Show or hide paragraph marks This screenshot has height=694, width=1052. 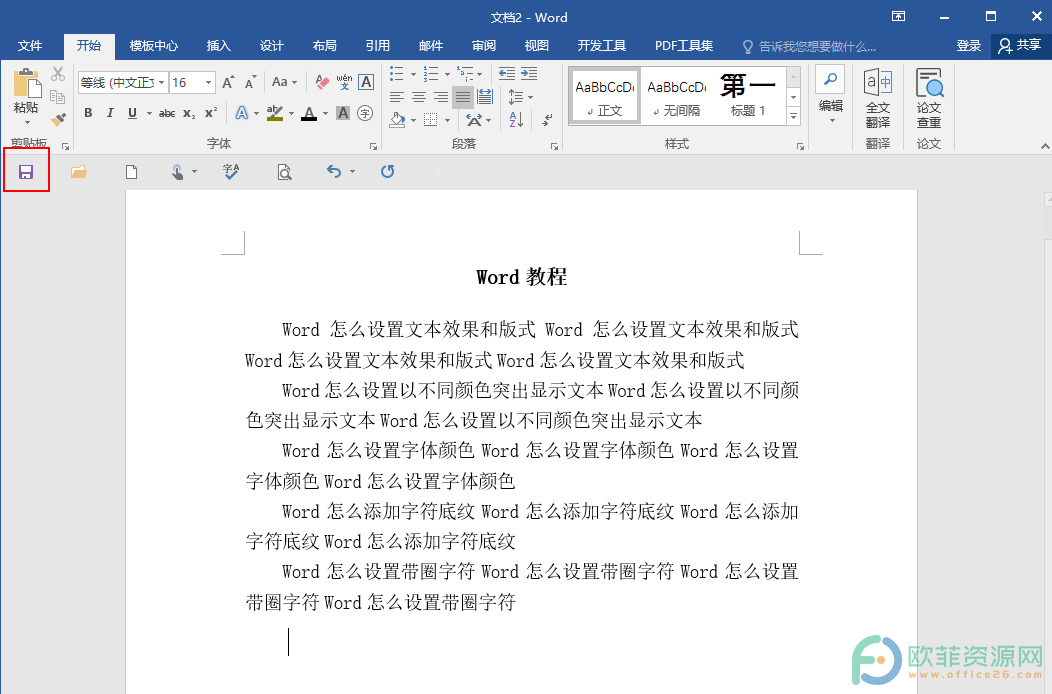click(547, 119)
